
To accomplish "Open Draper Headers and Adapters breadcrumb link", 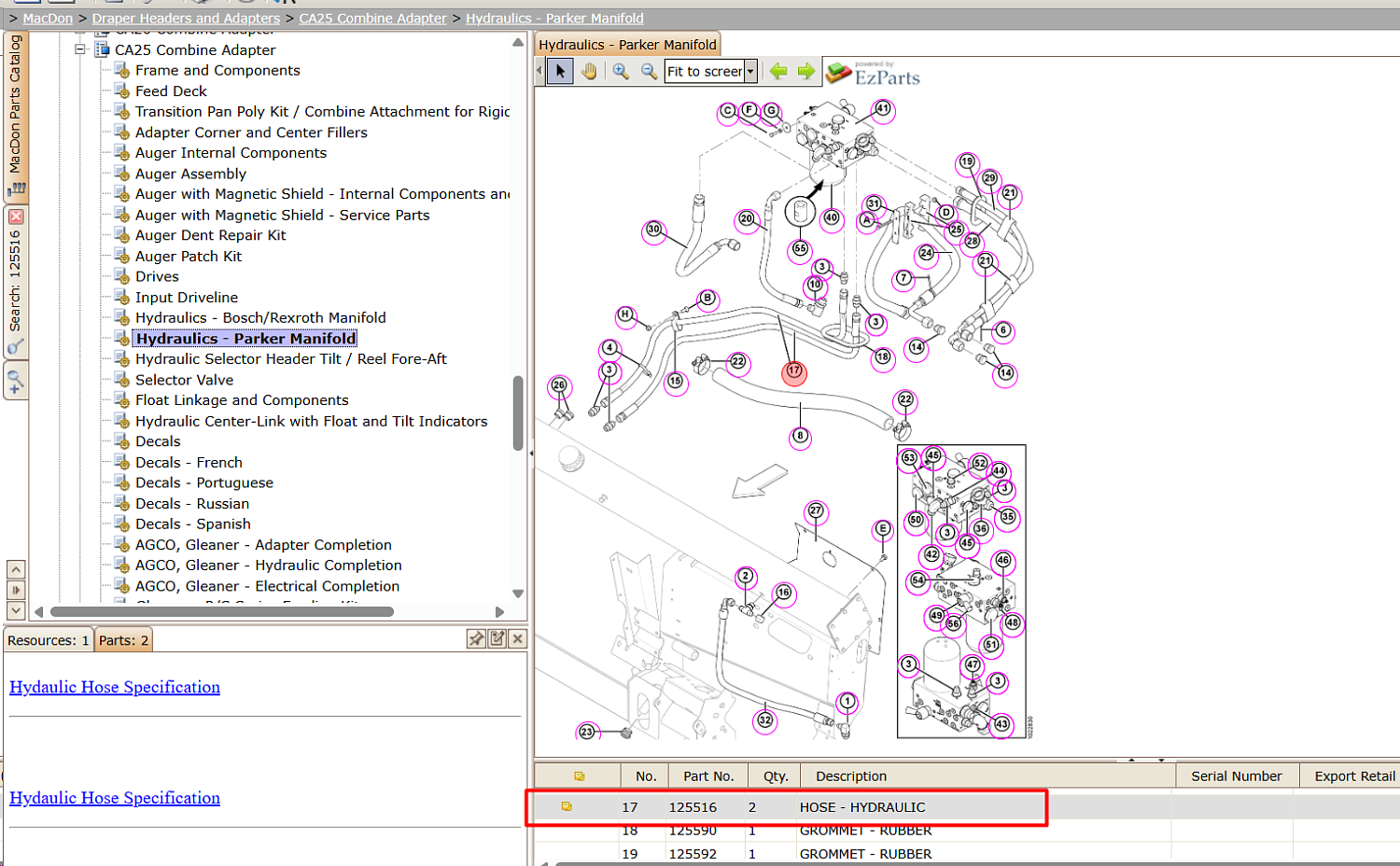I will [186, 18].
